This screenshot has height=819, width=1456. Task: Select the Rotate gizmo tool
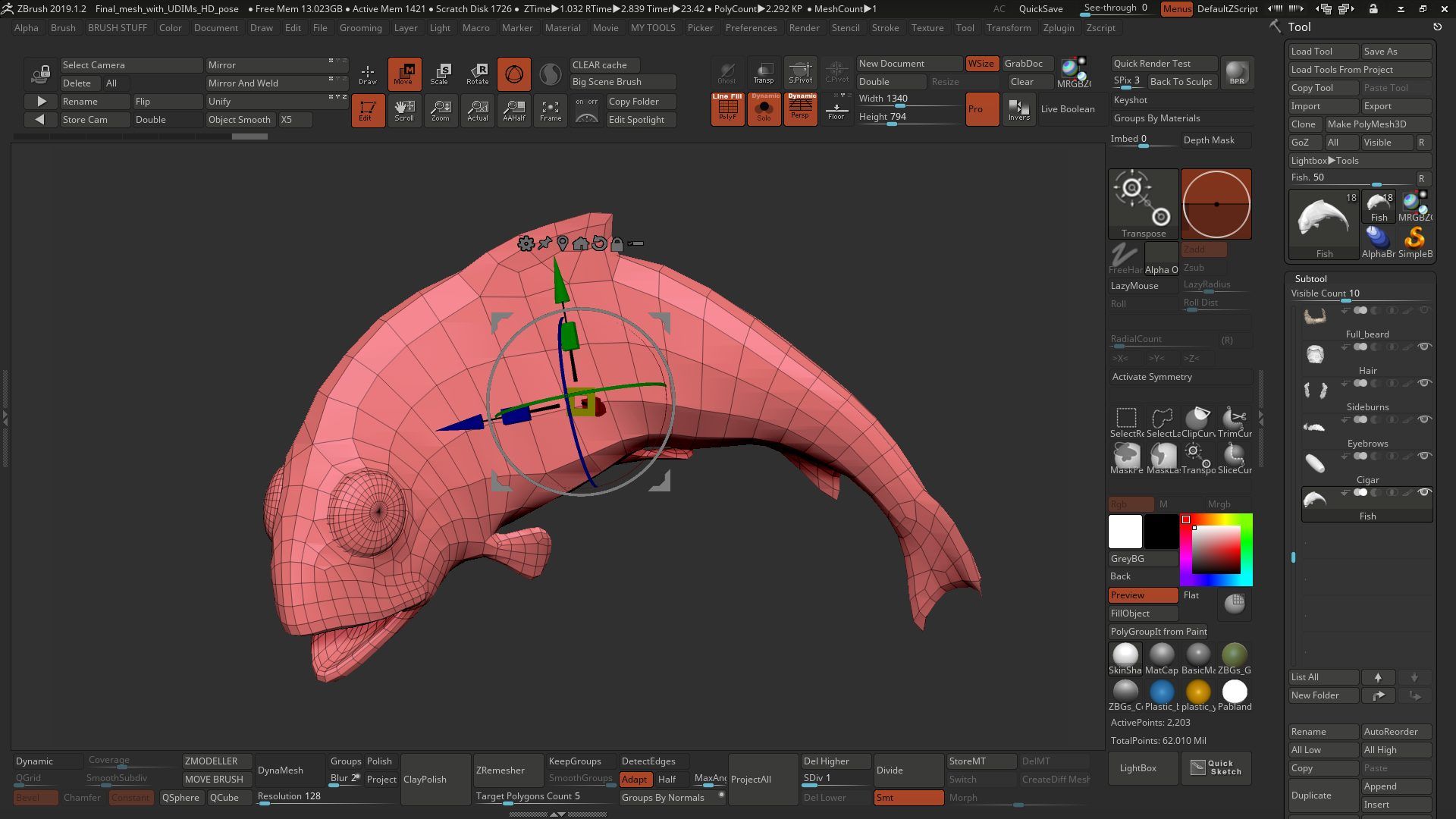[477, 74]
